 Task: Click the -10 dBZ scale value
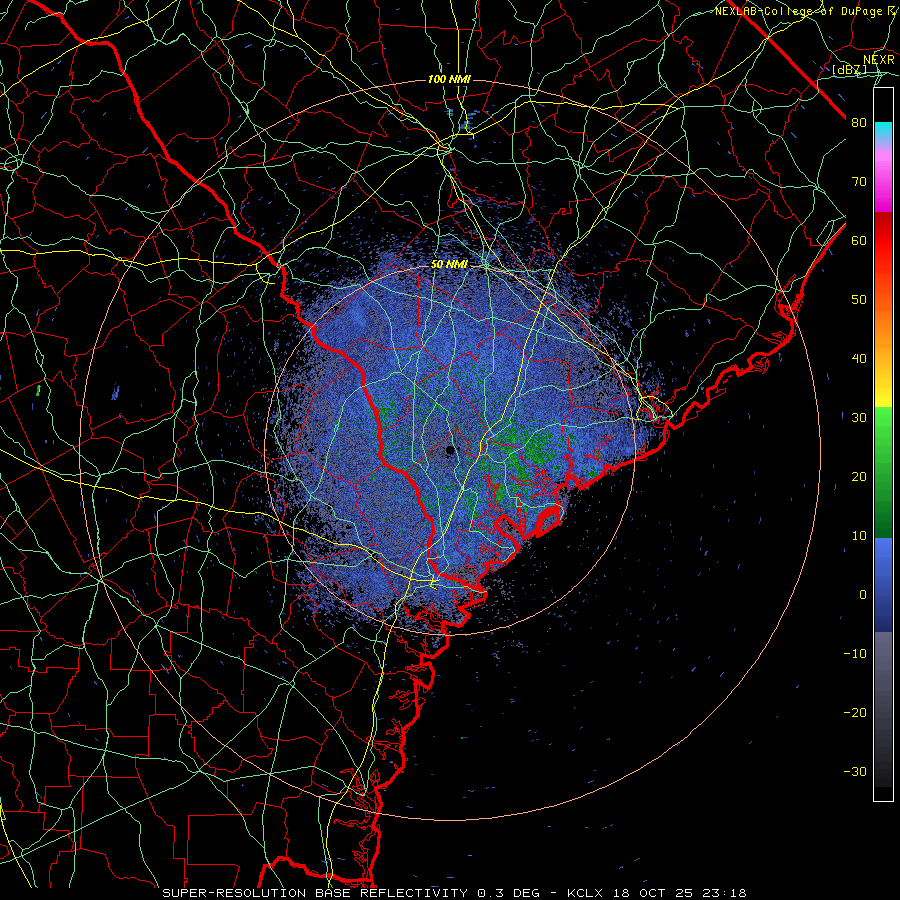pos(855,654)
